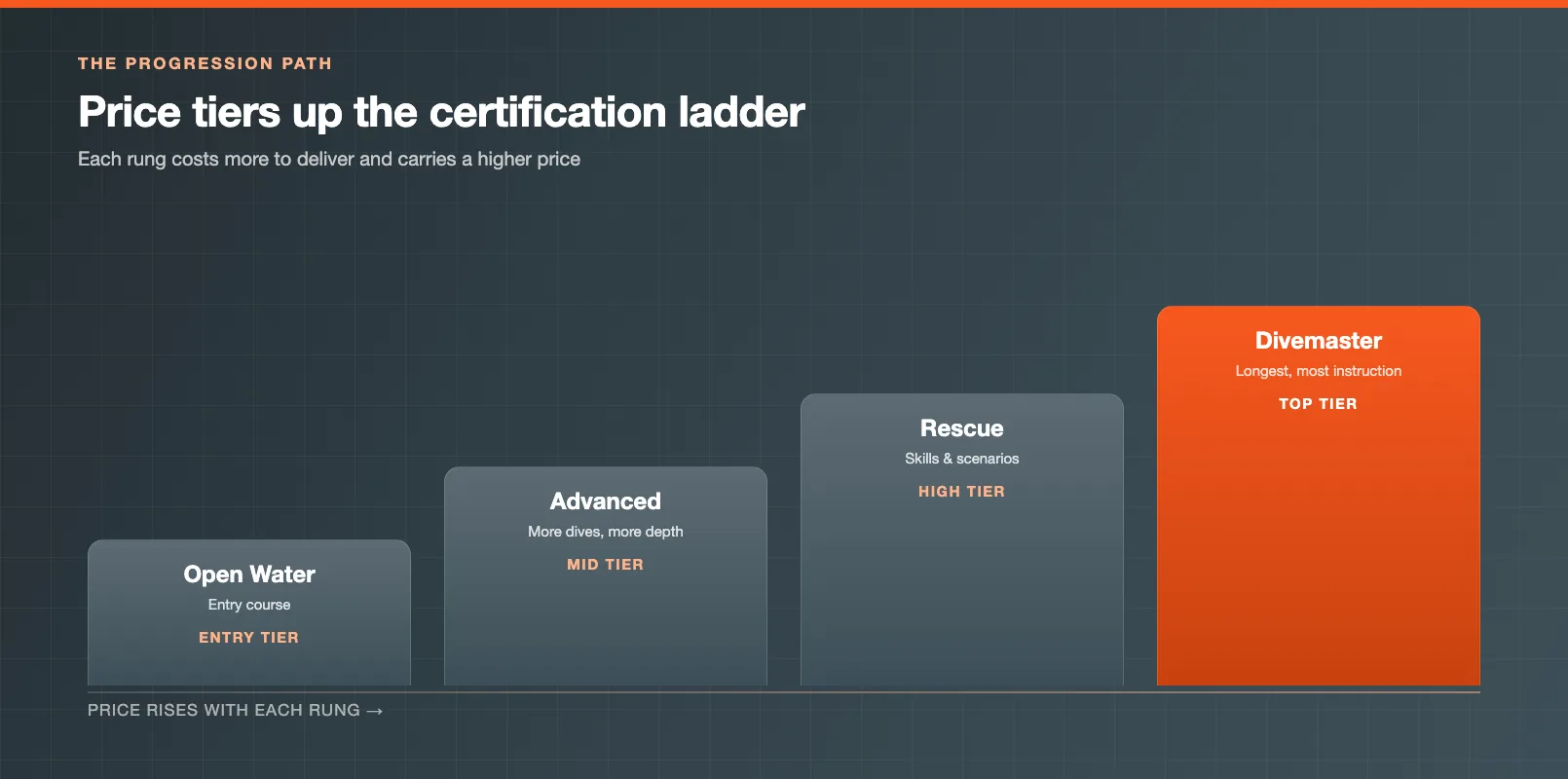The width and height of the screenshot is (1568, 779).
Task: Select the 'MID TIER' label
Action: tap(606, 565)
